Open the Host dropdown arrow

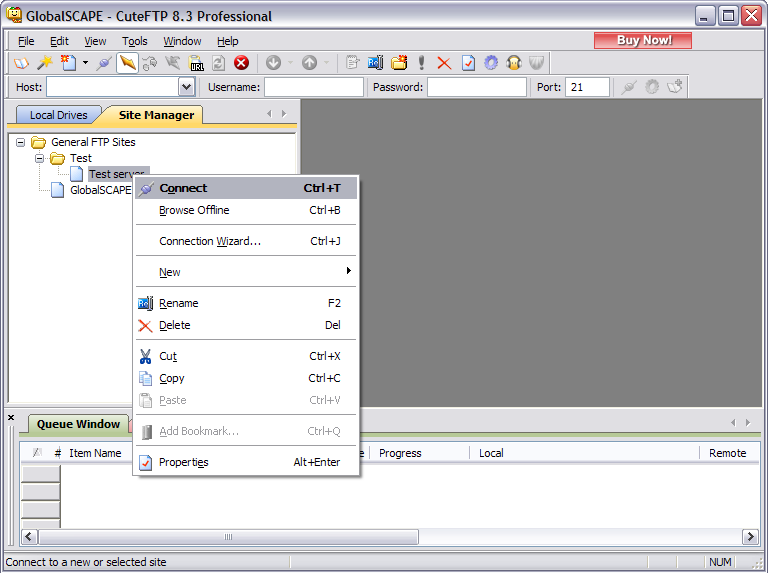(186, 87)
